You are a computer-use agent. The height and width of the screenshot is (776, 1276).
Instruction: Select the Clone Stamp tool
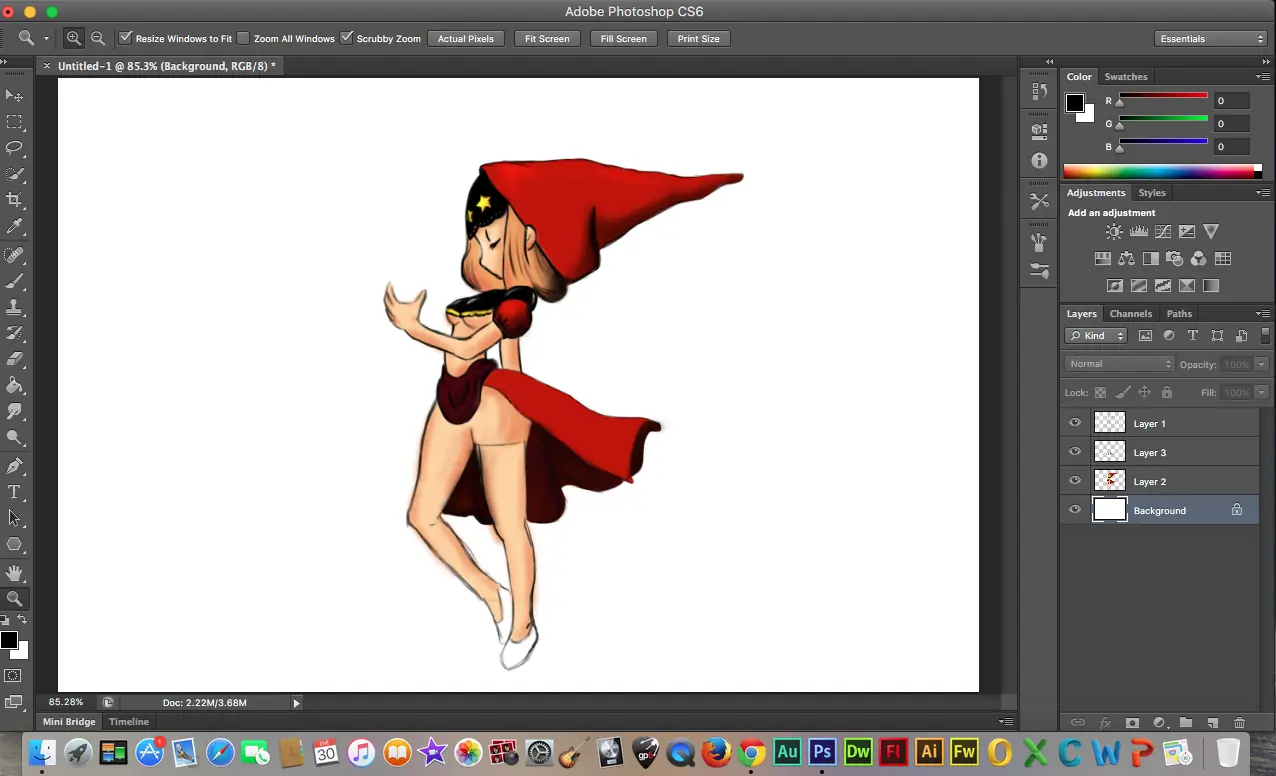click(x=14, y=307)
